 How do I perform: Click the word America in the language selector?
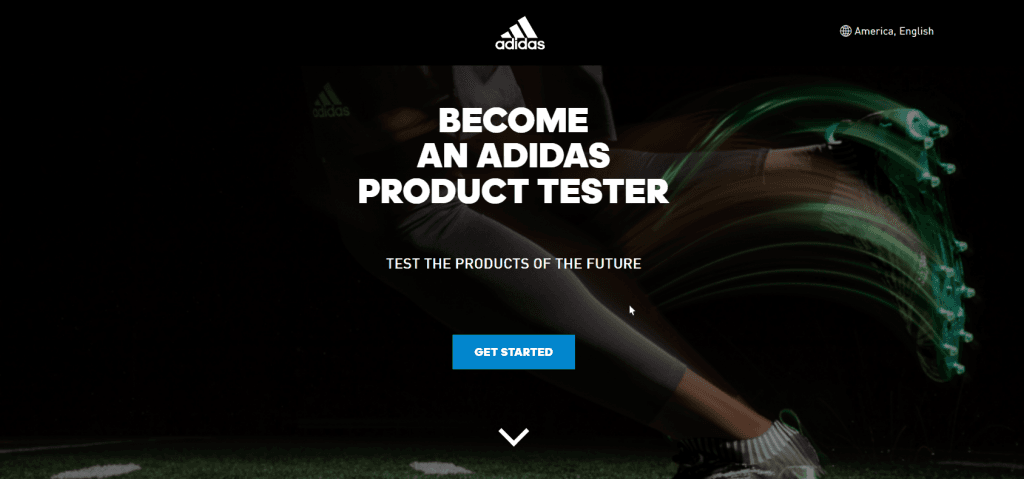[874, 31]
